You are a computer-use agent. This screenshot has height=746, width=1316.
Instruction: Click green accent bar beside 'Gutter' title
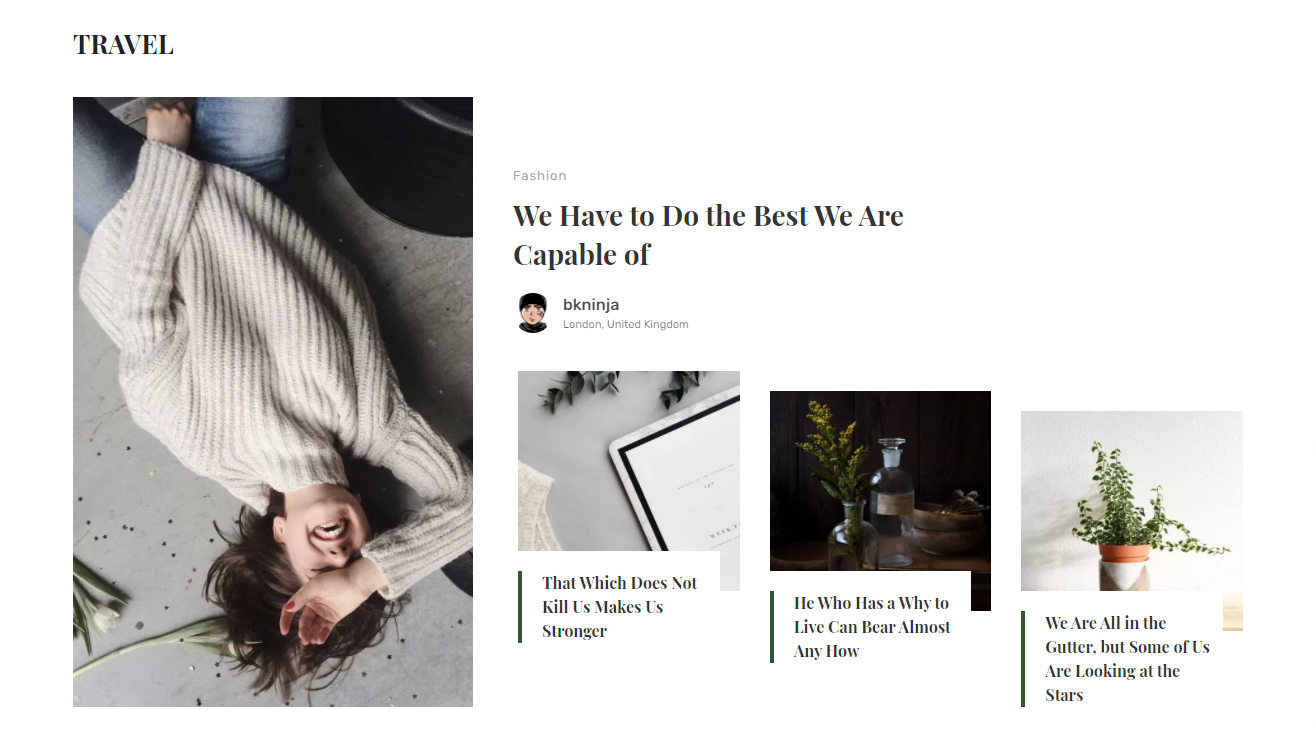(x=1023, y=659)
